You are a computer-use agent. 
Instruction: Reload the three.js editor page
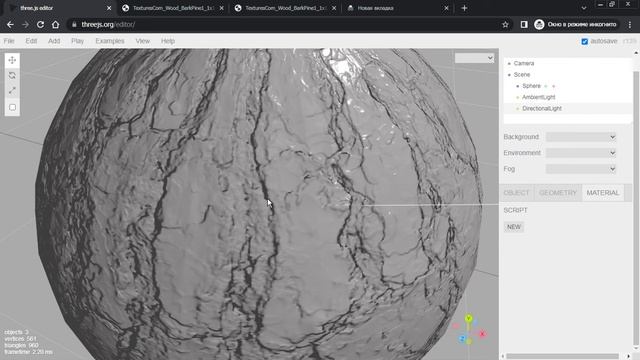click(x=40, y=24)
